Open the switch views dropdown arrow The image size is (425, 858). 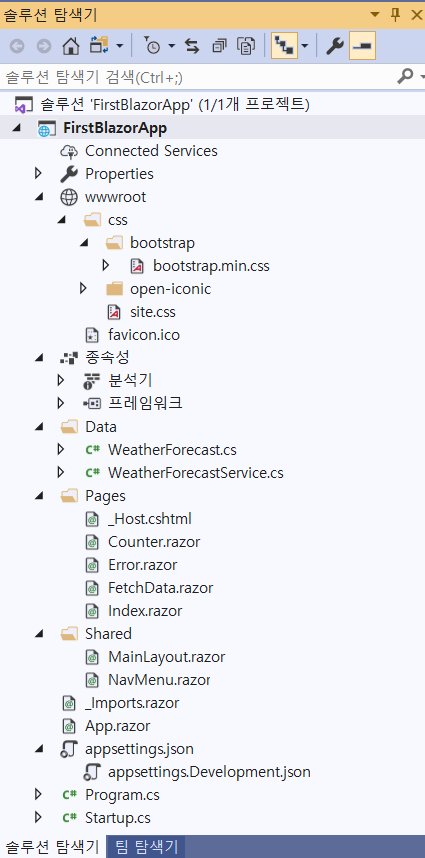pyautogui.click(x=120, y=47)
